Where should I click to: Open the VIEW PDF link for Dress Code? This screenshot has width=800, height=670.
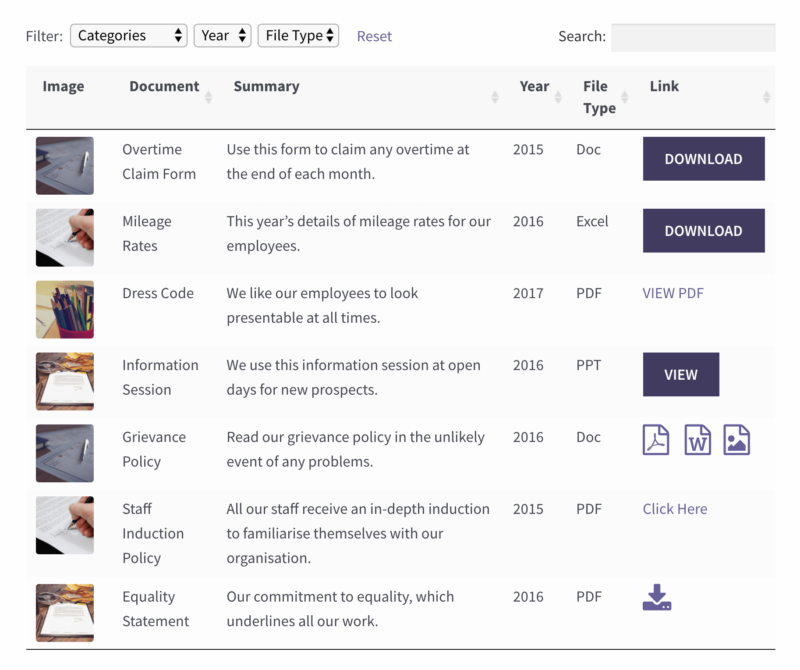click(672, 293)
